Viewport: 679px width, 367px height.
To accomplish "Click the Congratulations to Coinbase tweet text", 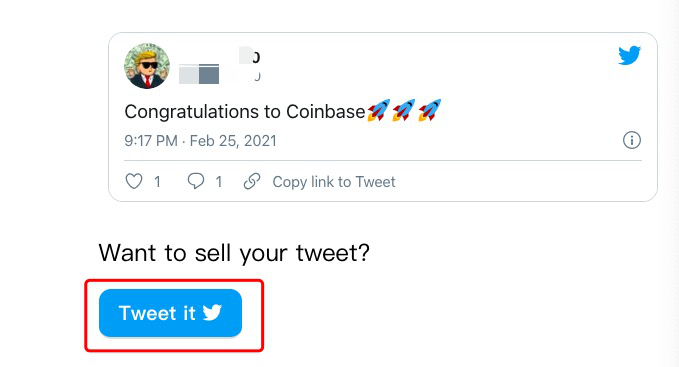I will click(245, 112).
